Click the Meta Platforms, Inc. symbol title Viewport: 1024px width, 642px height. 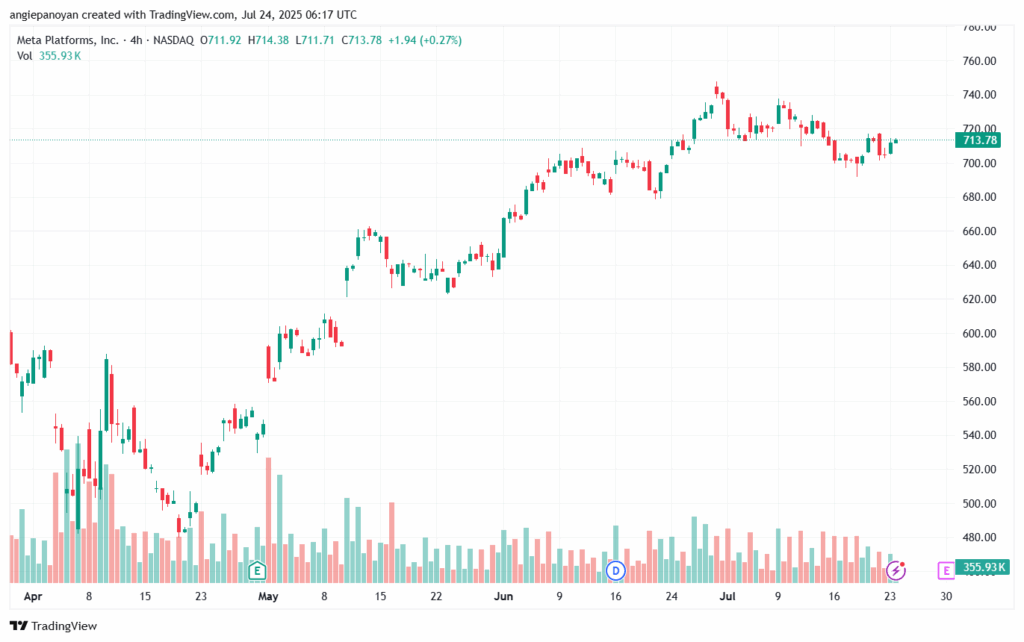tap(68, 40)
